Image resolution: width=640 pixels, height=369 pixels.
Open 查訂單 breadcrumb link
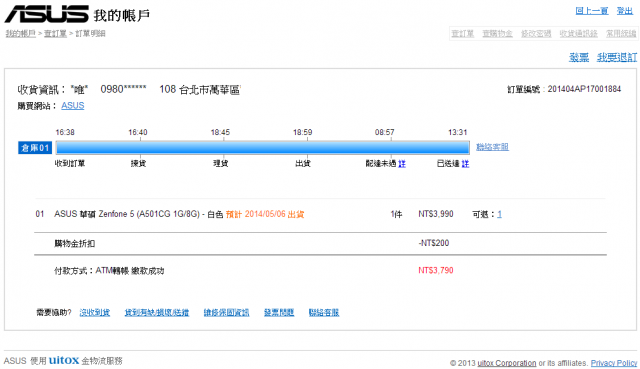coord(55,33)
